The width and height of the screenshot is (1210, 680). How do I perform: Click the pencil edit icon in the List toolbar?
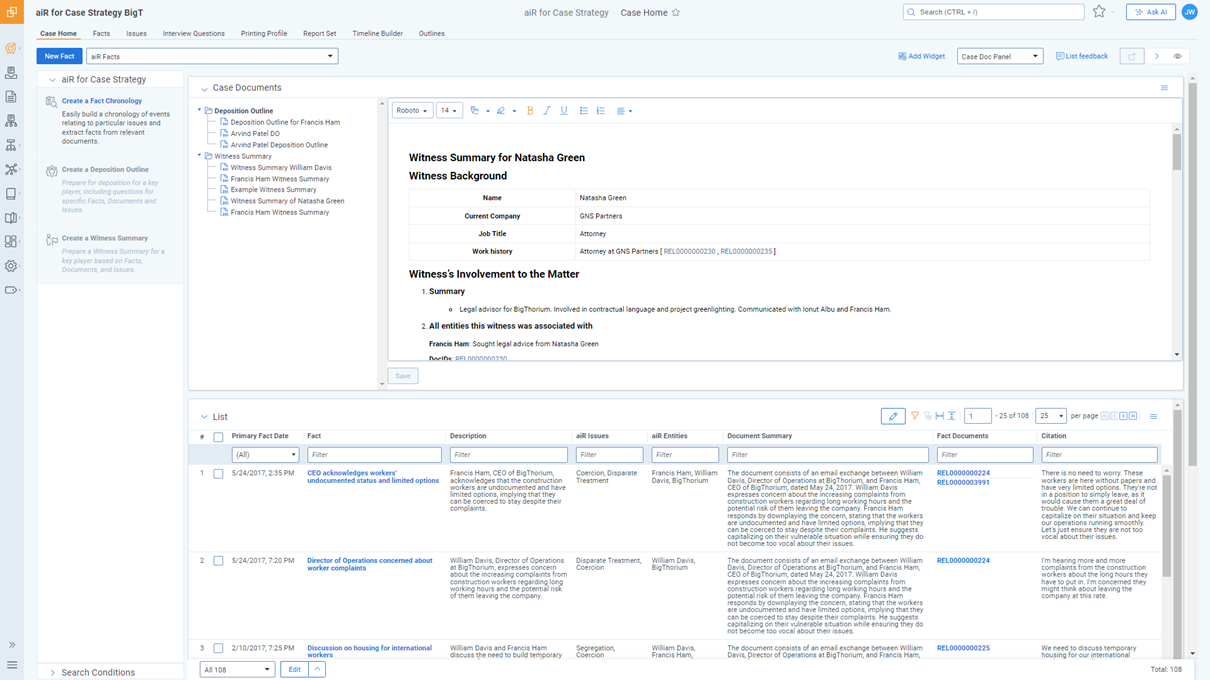pos(893,416)
